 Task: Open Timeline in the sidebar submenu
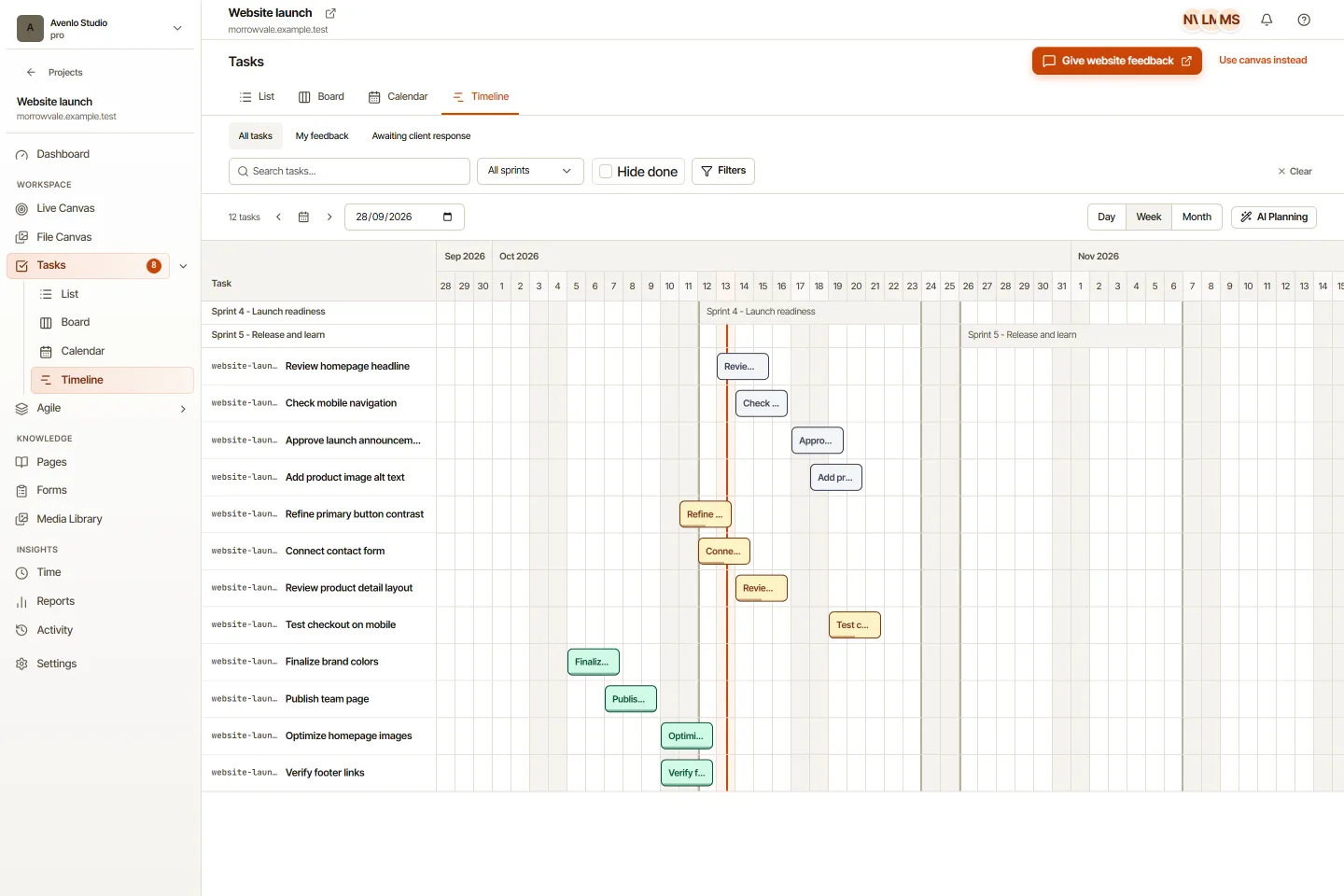(112, 380)
